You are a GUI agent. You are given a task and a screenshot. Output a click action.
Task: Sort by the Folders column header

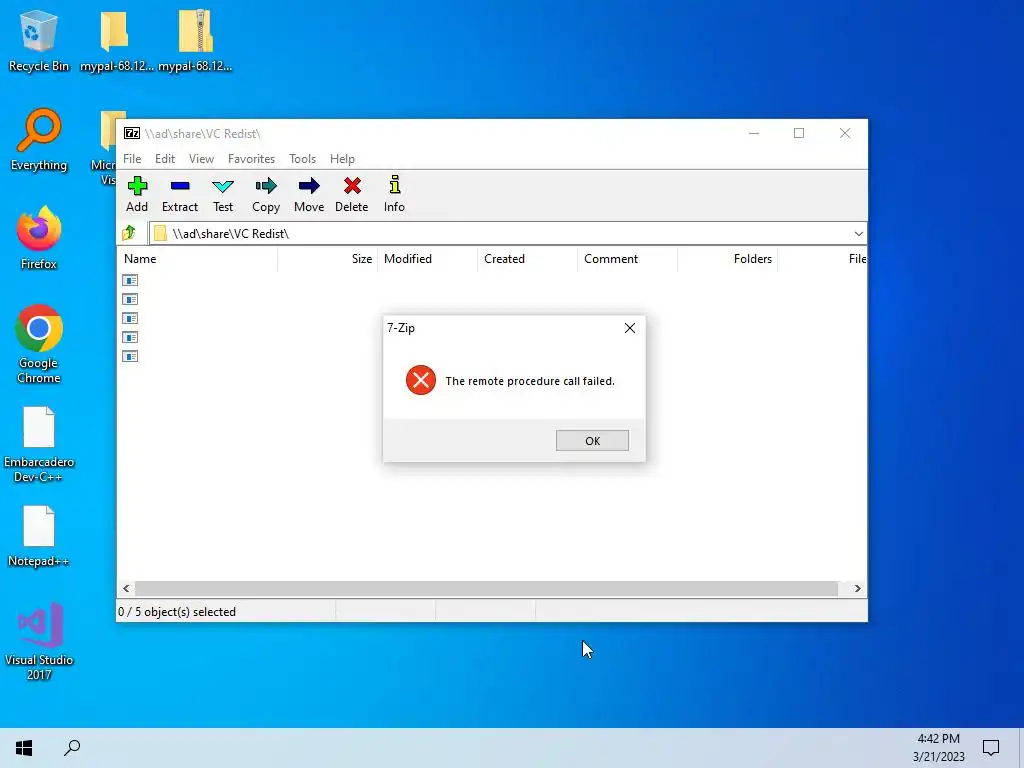[728, 259]
